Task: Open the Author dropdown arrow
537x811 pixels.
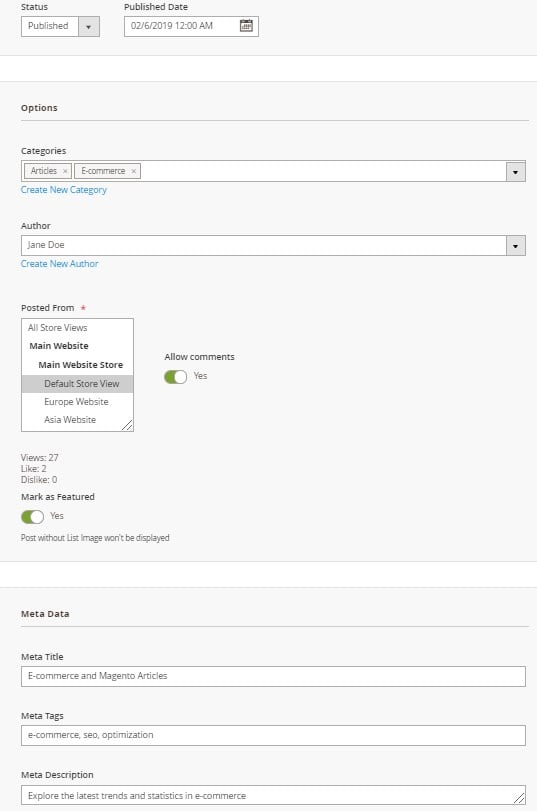Action: [515, 246]
